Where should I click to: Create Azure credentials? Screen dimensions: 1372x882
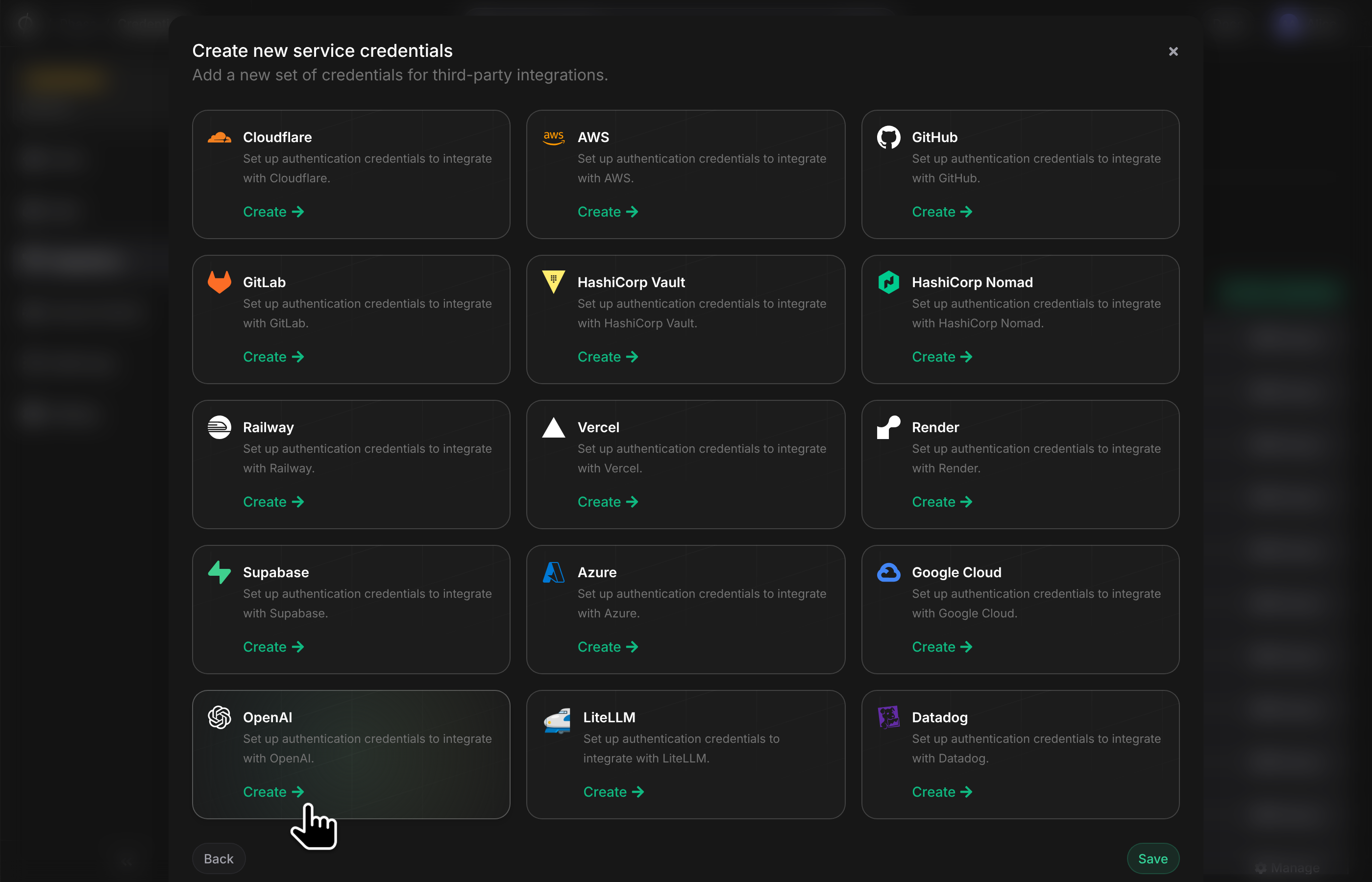click(608, 647)
